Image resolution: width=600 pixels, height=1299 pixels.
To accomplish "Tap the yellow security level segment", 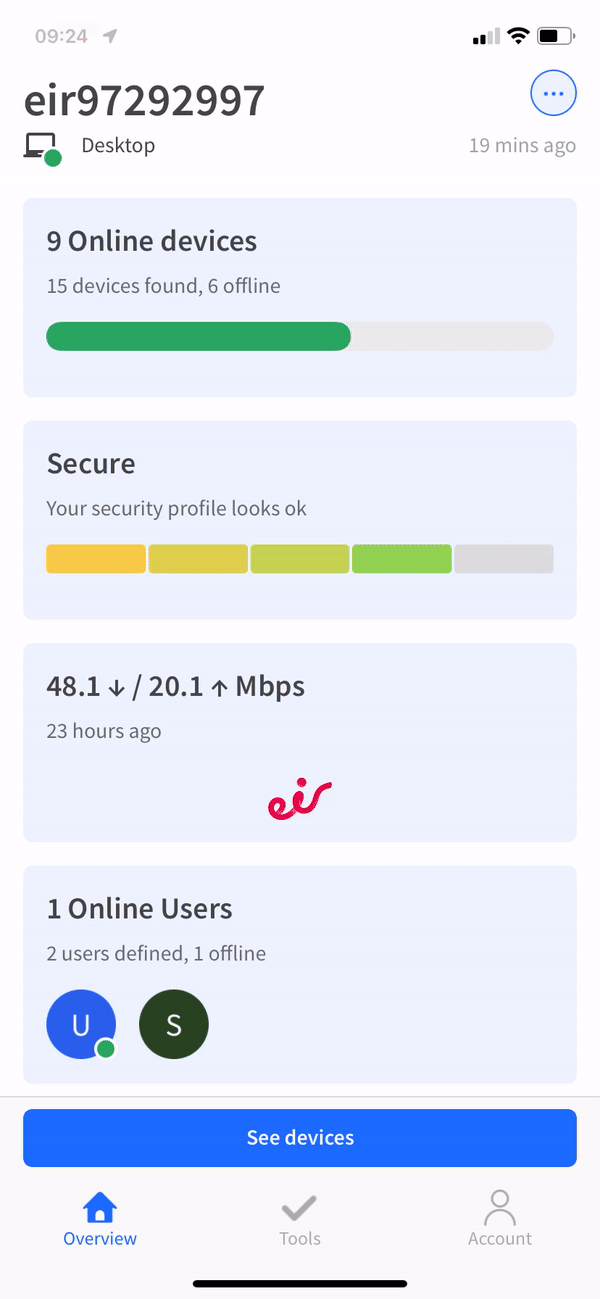I will [x=96, y=559].
